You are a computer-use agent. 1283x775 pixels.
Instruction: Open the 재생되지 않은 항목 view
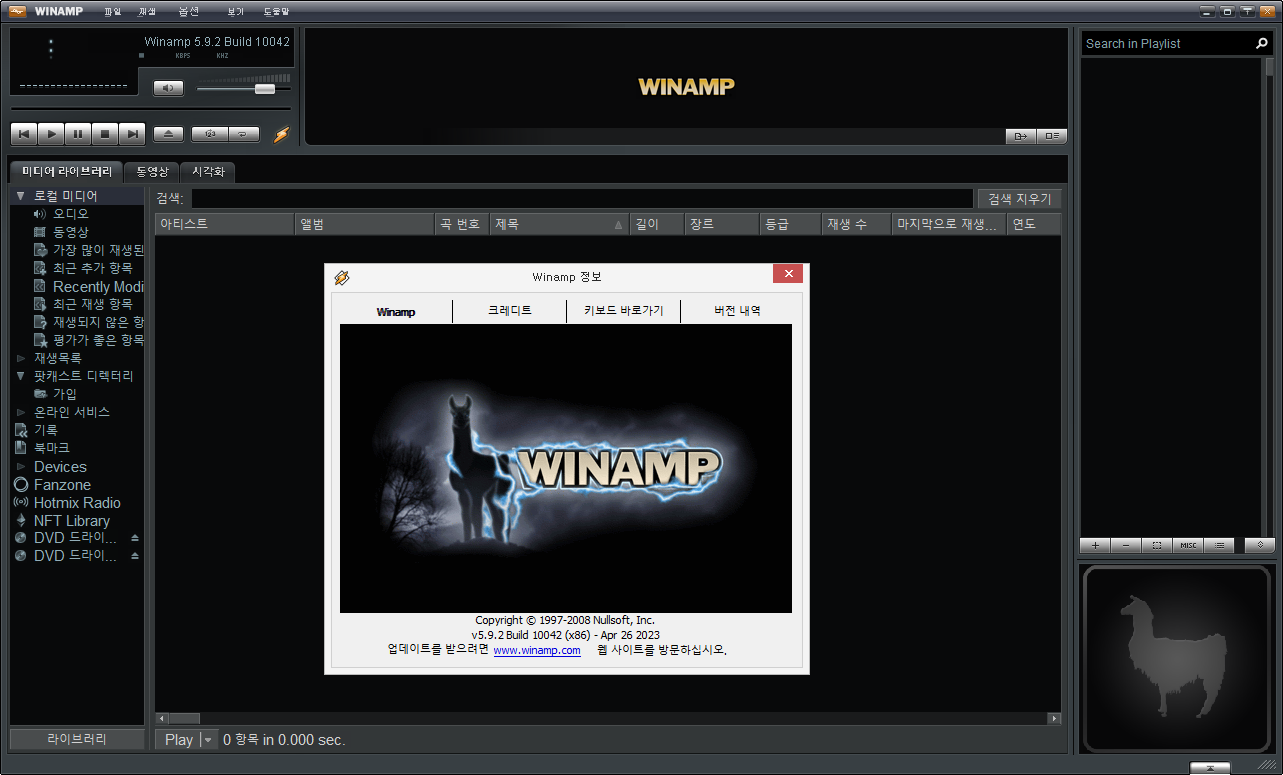coord(88,322)
